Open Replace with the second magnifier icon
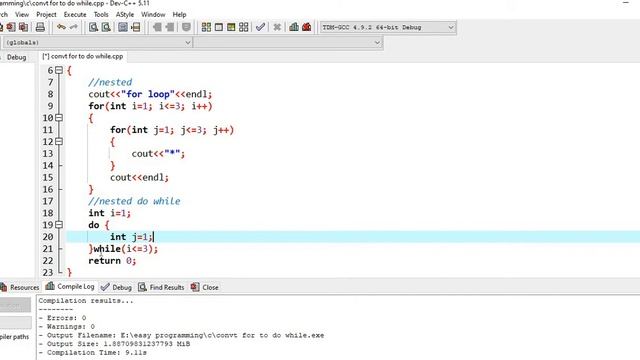The height and width of the screenshot is (360, 640). [x=106, y=27]
